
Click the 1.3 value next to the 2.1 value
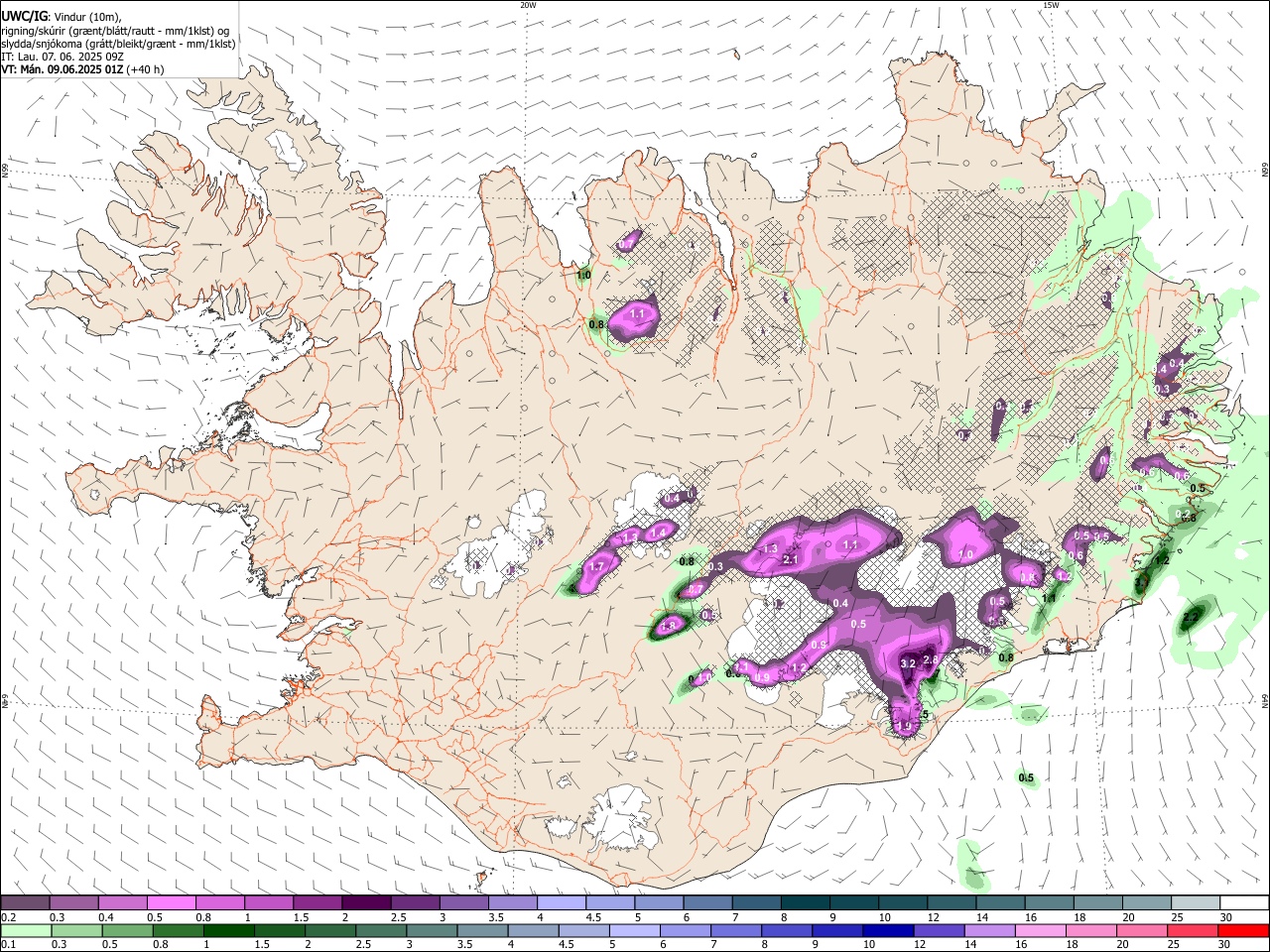[x=769, y=548]
